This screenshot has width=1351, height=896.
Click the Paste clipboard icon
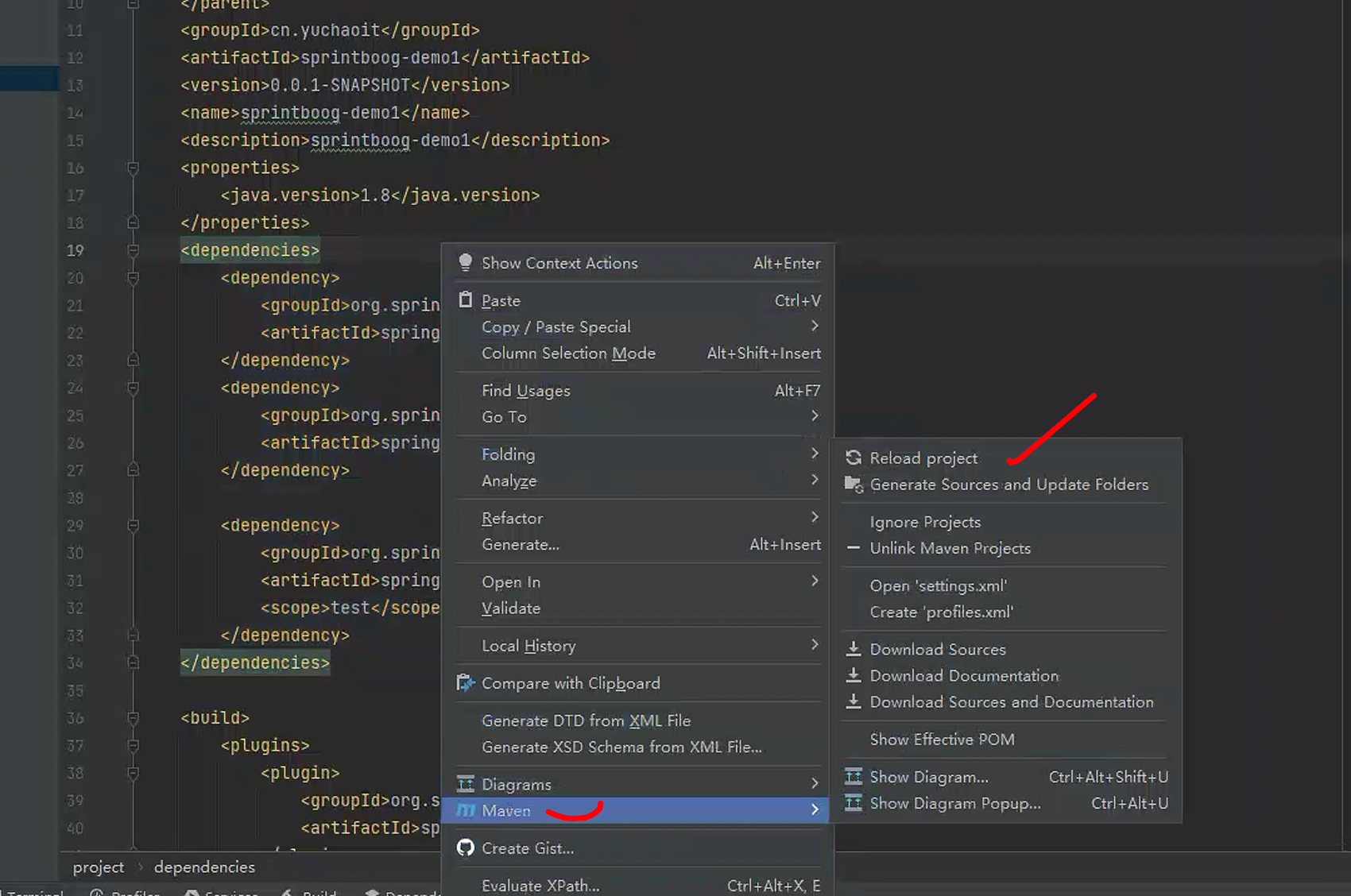click(x=466, y=300)
